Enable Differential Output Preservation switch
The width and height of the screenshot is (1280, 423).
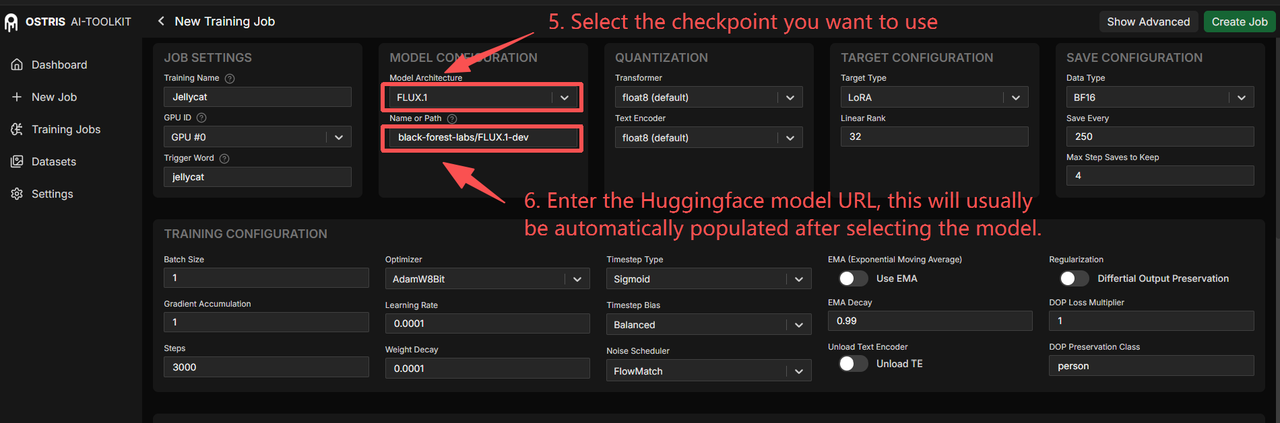click(x=1074, y=278)
